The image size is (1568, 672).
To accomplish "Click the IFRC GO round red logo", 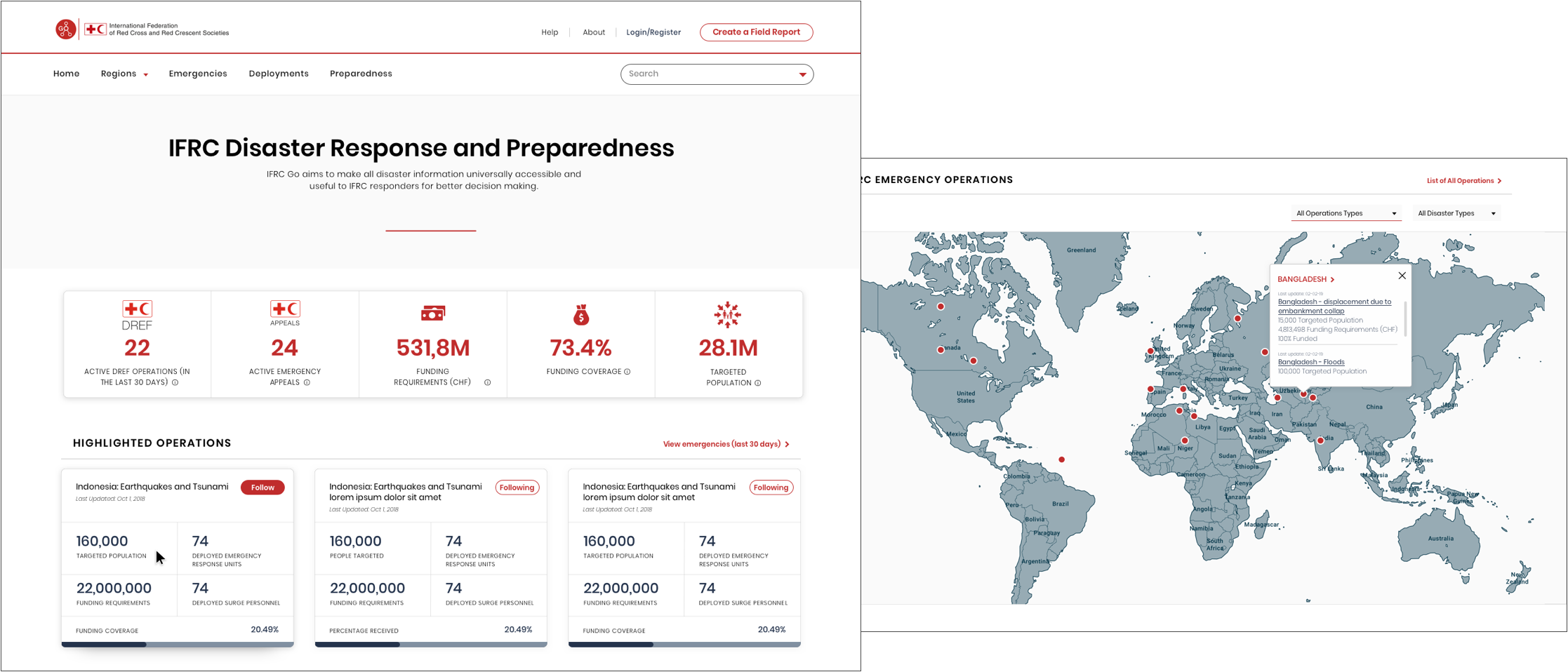I will pos(65,29).
